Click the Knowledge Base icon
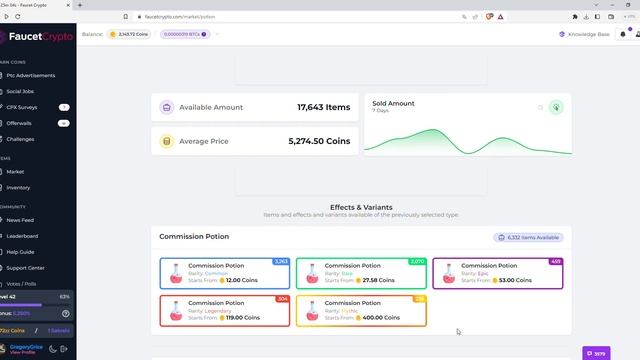Screen dimensions: 640x360 tap(562, 34)
